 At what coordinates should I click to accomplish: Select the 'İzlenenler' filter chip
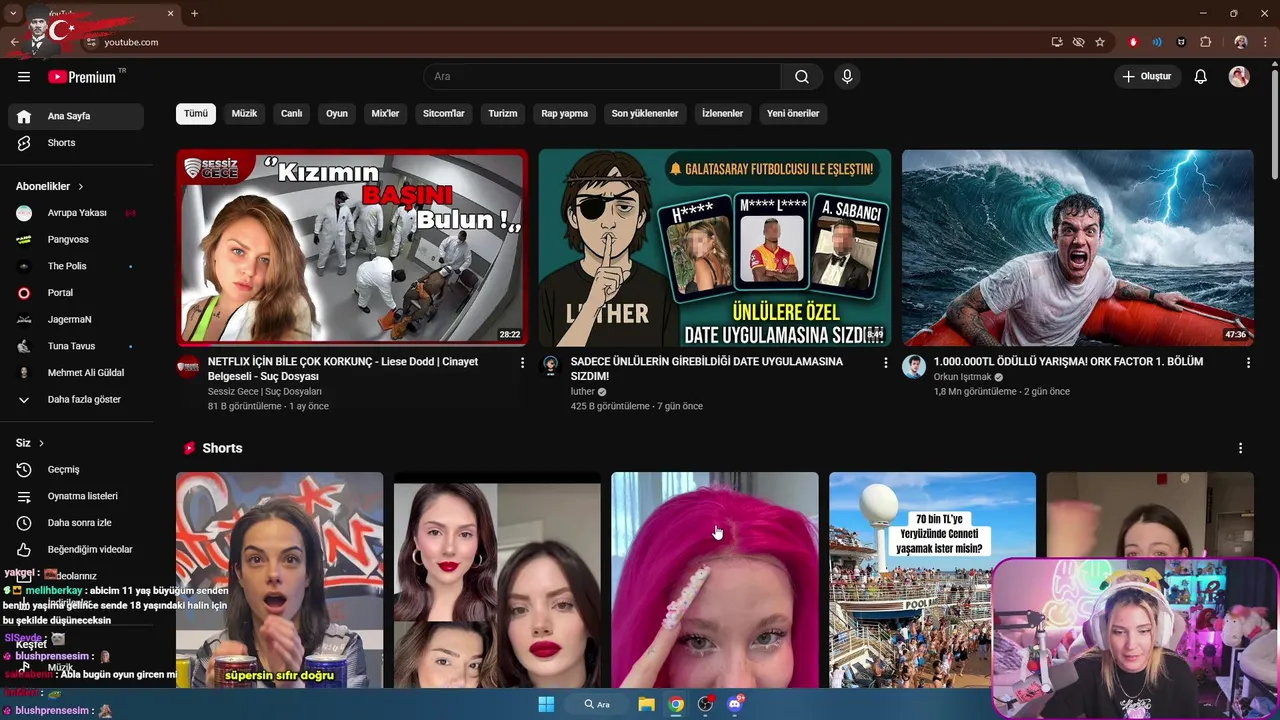[722, 114]
